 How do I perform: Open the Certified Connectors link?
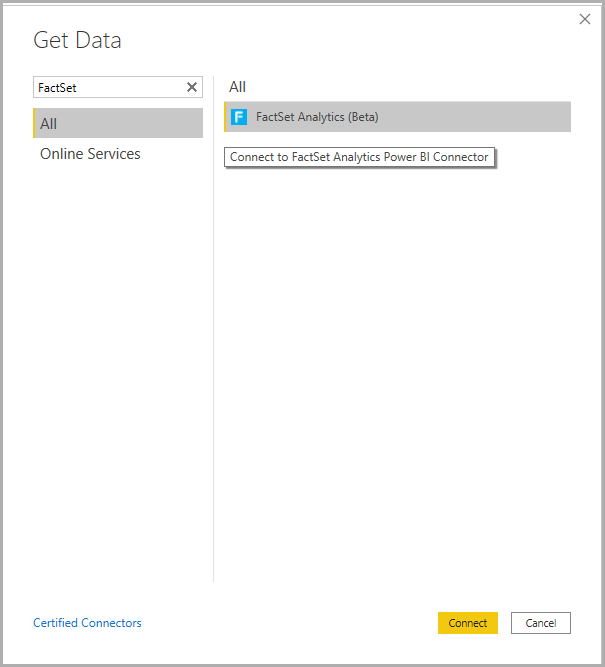click(x=87, y=623)
